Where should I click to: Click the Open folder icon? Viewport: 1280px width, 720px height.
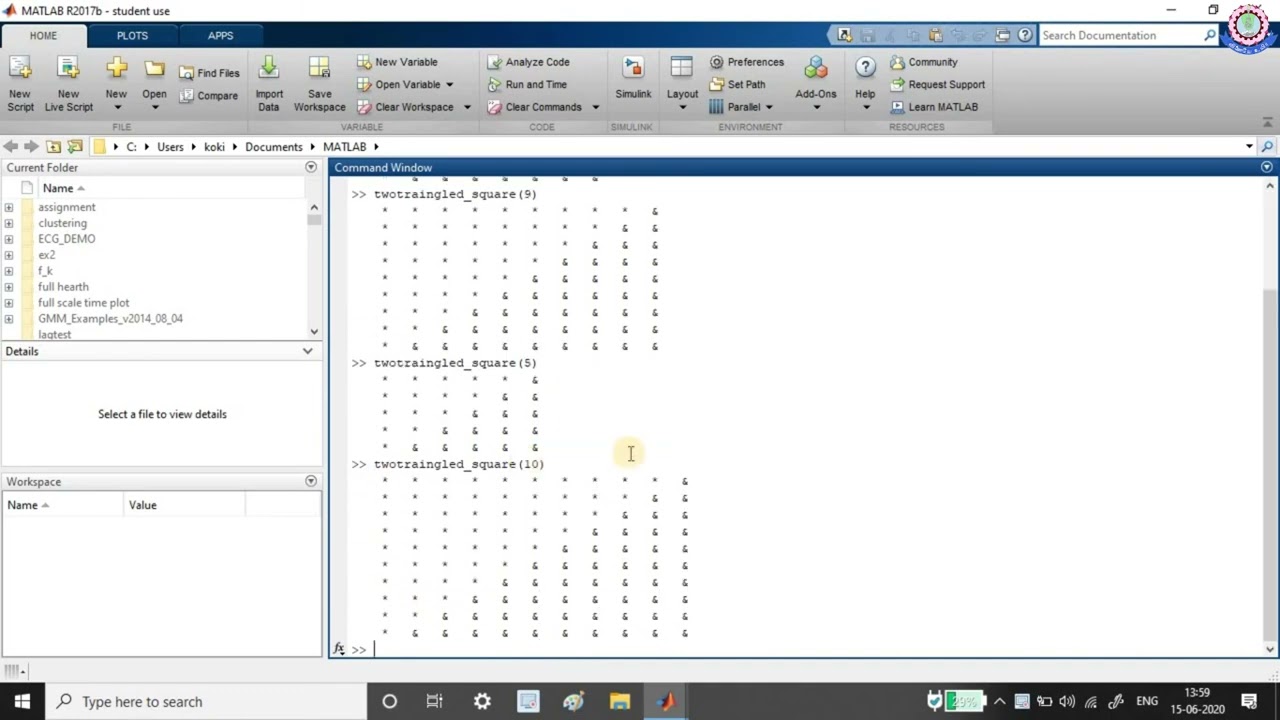click(154, 70)
